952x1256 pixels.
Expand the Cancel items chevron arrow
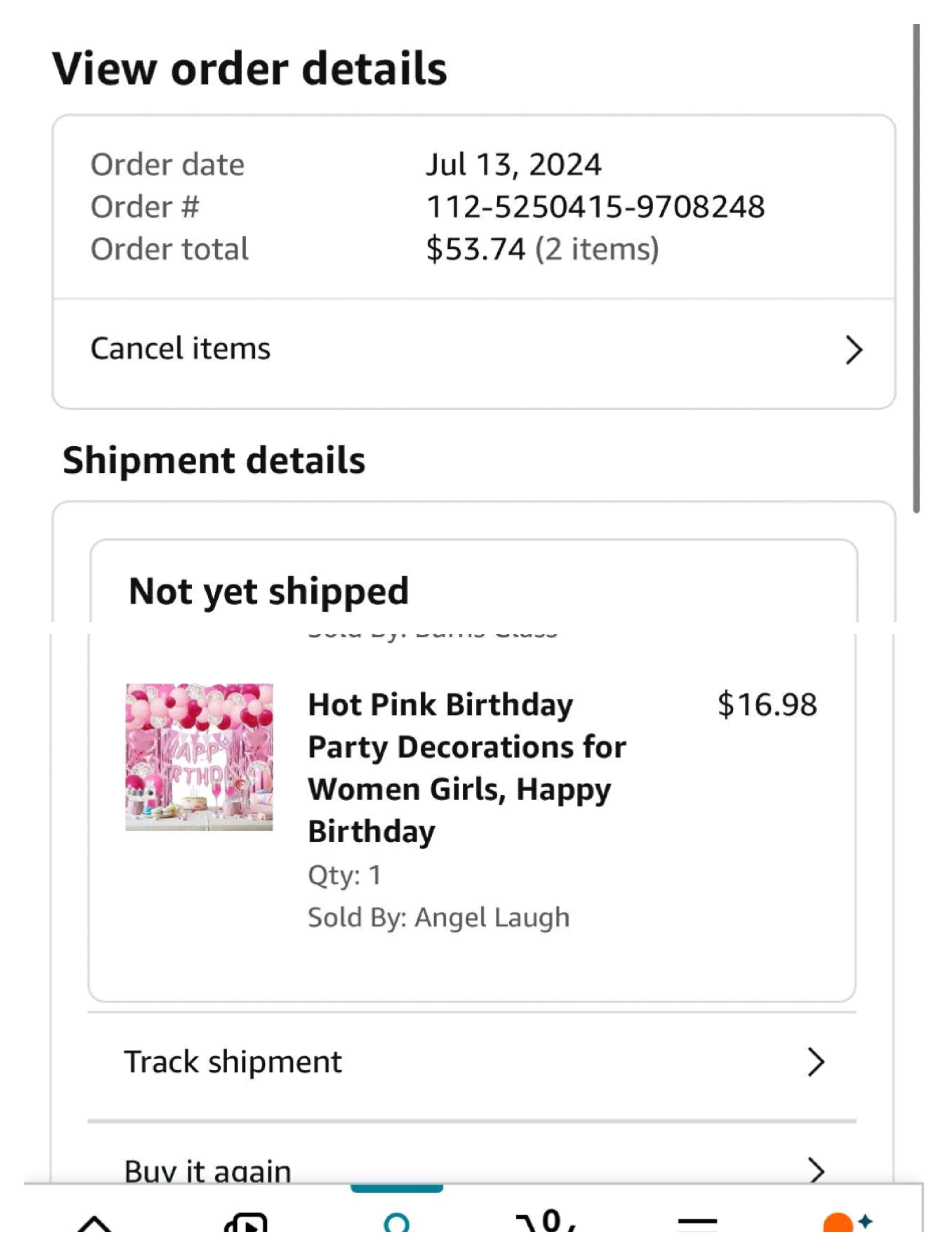coord(853,350)
